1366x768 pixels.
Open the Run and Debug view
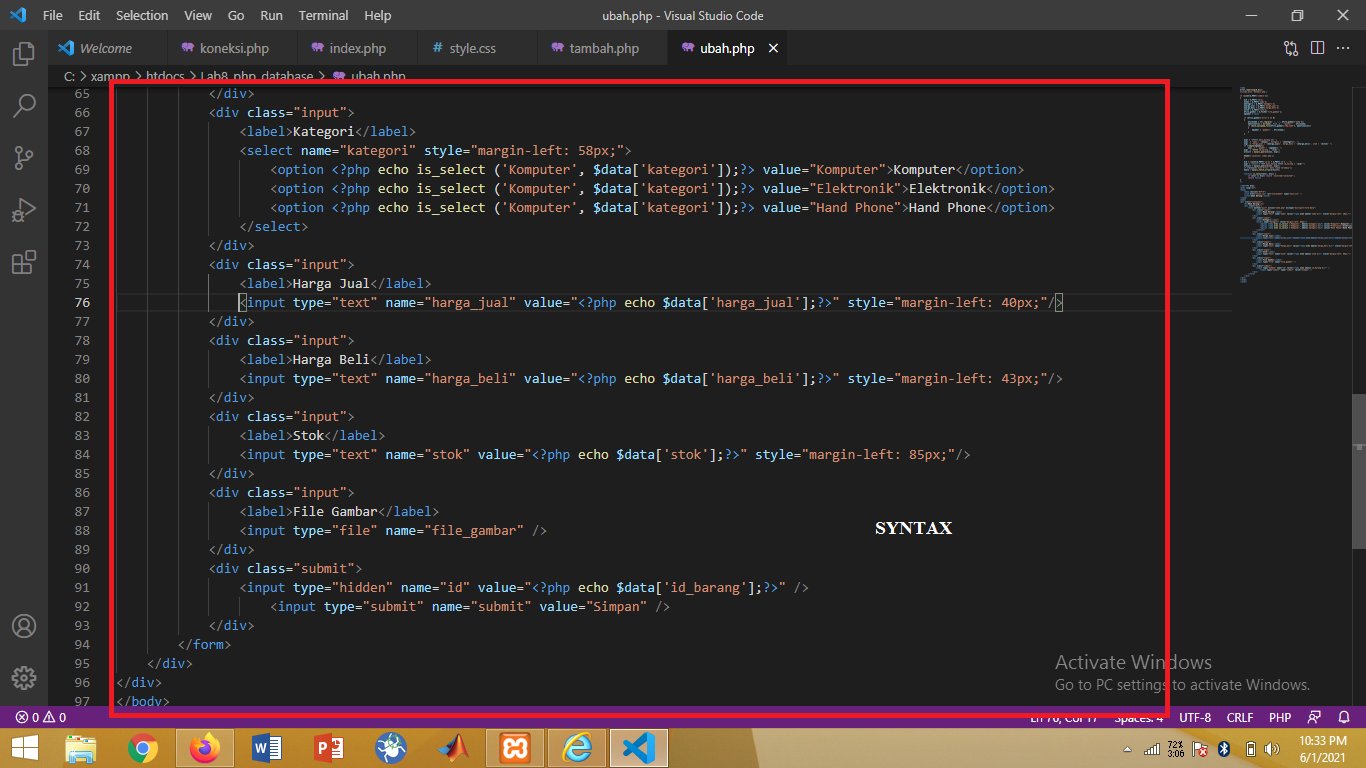[x=23, y=209]
